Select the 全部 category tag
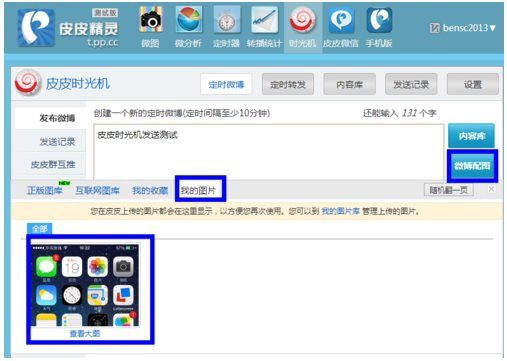The width and height of the screenshot is (507, 361). (40, 229)
